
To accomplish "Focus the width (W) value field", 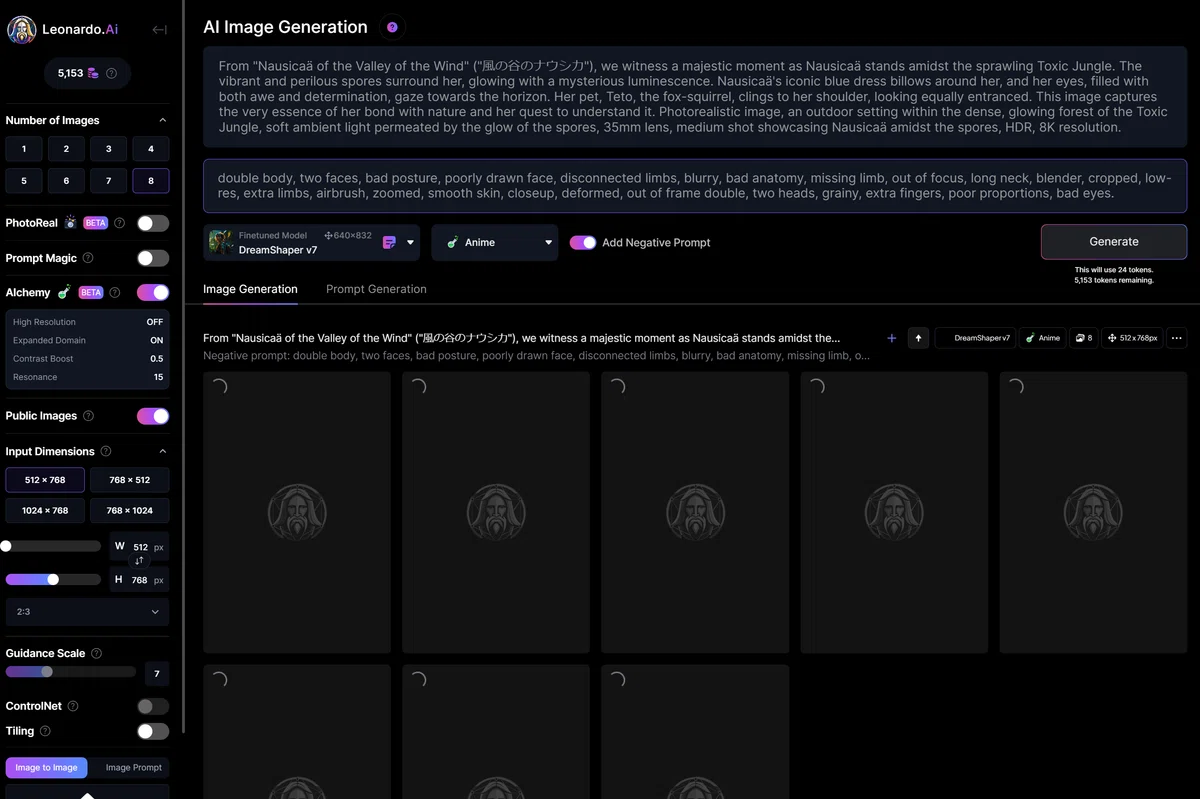I will pos(140,547).
